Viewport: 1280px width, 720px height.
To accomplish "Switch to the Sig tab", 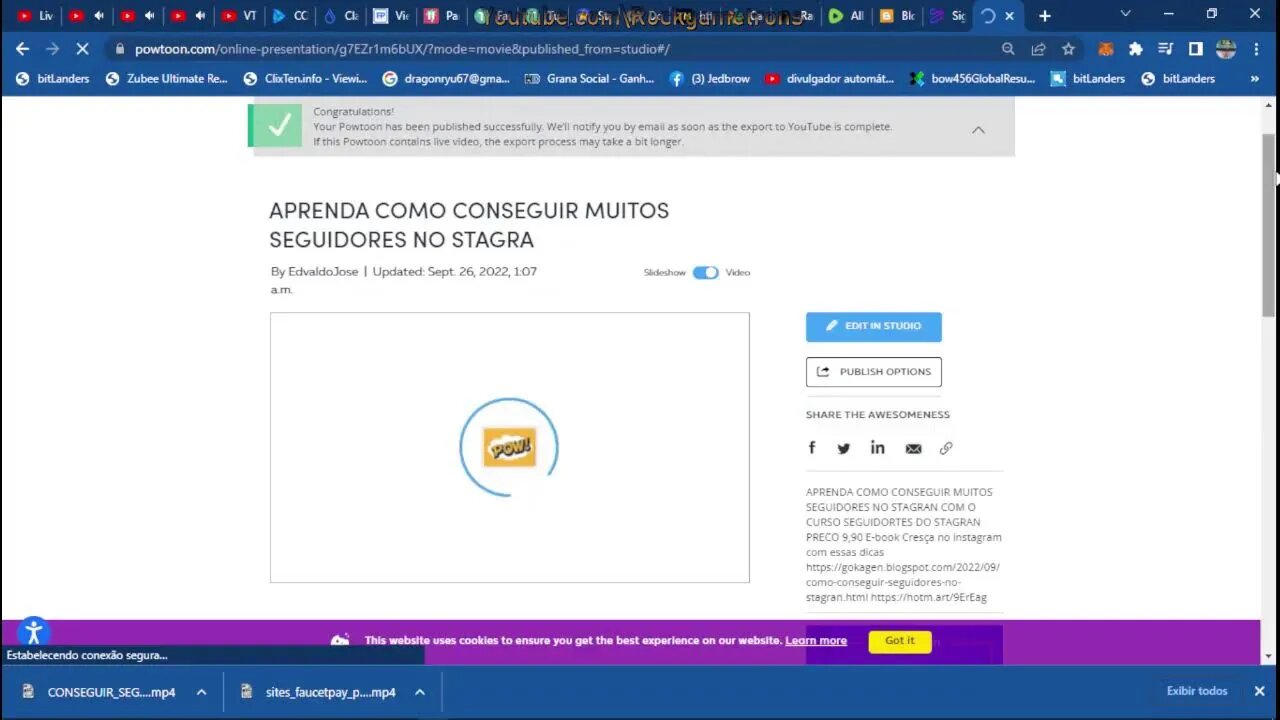I will click(947, 16).
